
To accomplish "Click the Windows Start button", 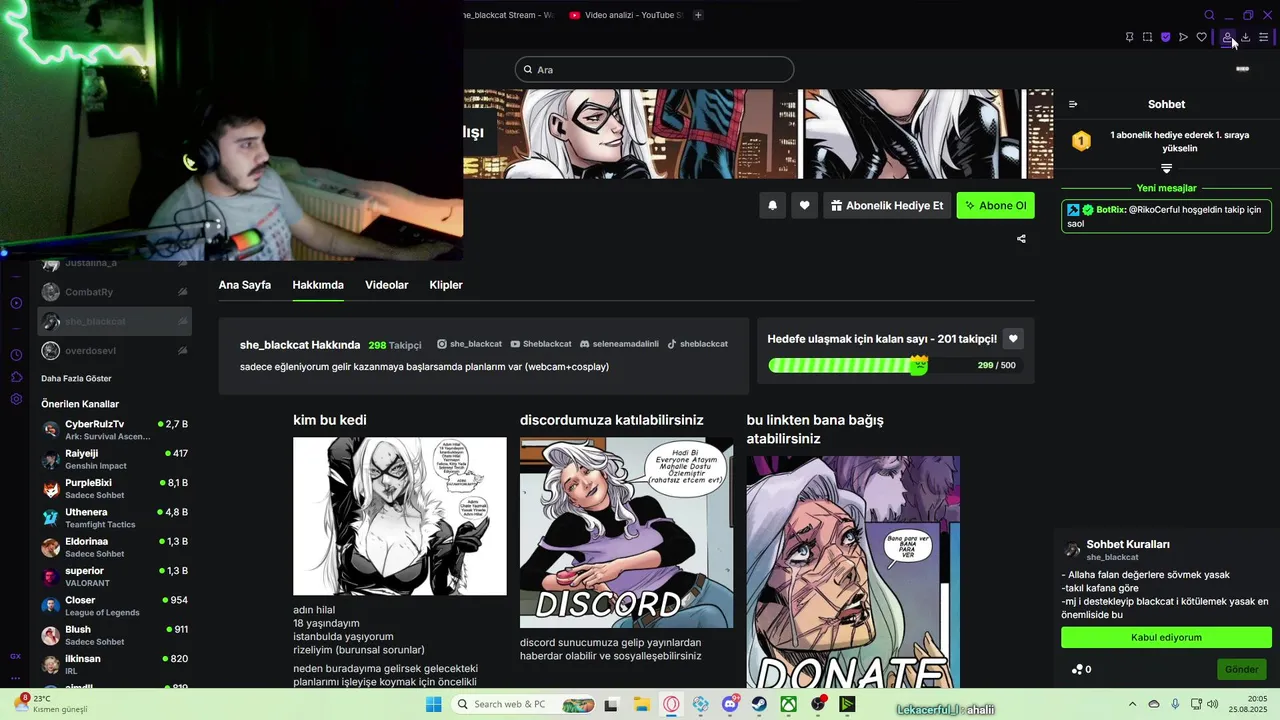I will coord(433,704).
